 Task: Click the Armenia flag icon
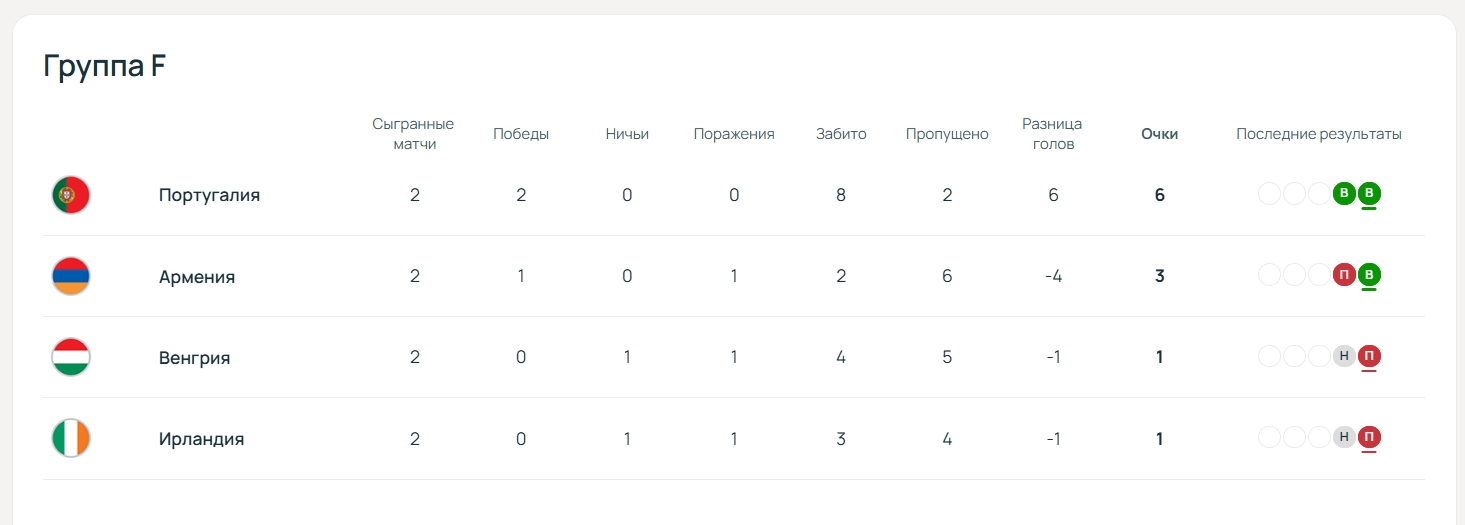pos(71,276)
